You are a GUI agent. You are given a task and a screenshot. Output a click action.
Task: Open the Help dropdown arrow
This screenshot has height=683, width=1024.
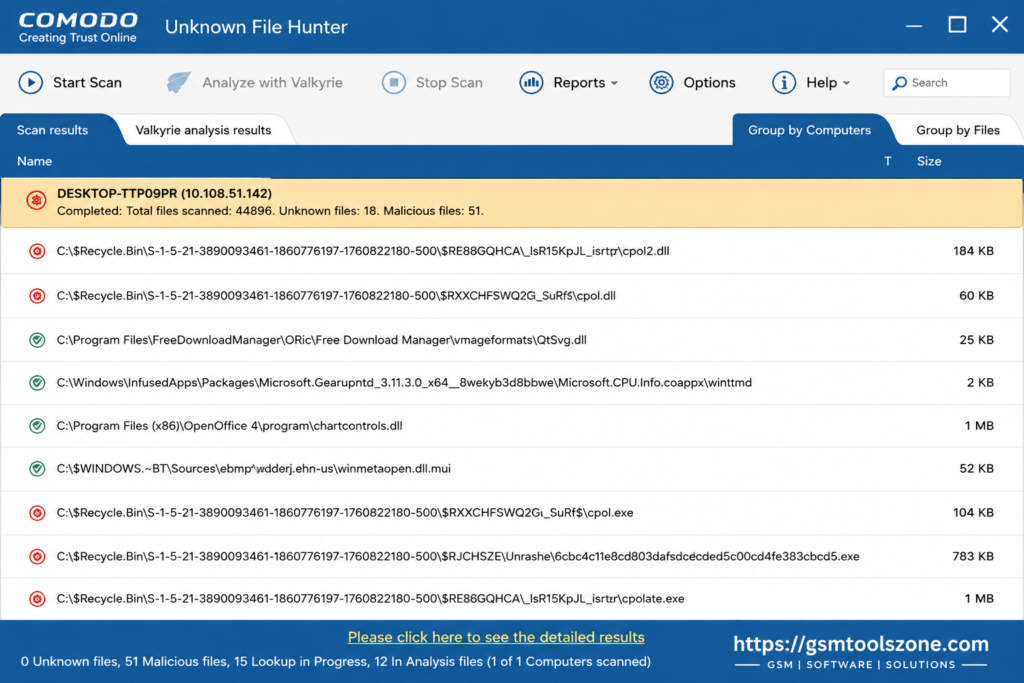846,84
